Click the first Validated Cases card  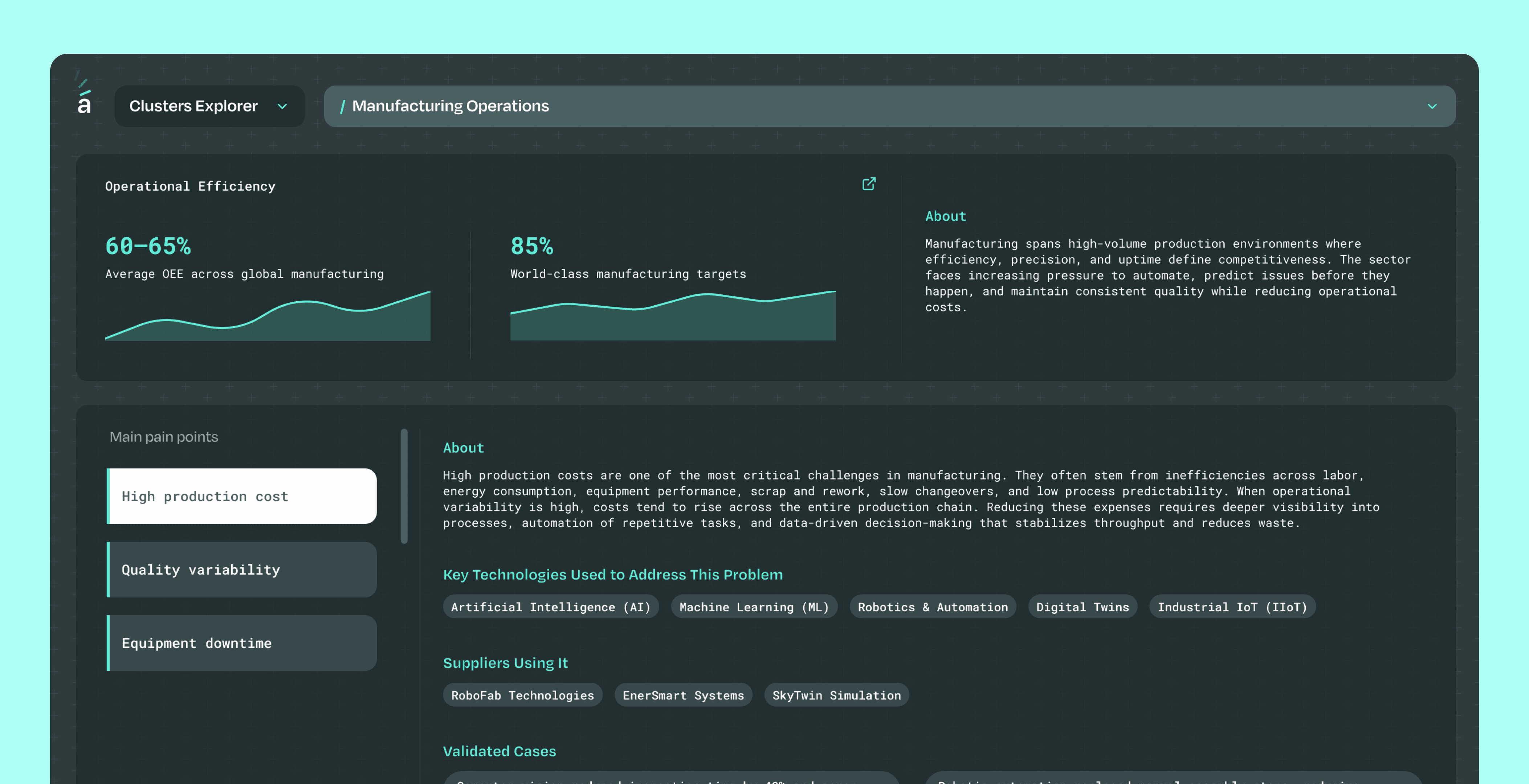(x=671, y=778)
